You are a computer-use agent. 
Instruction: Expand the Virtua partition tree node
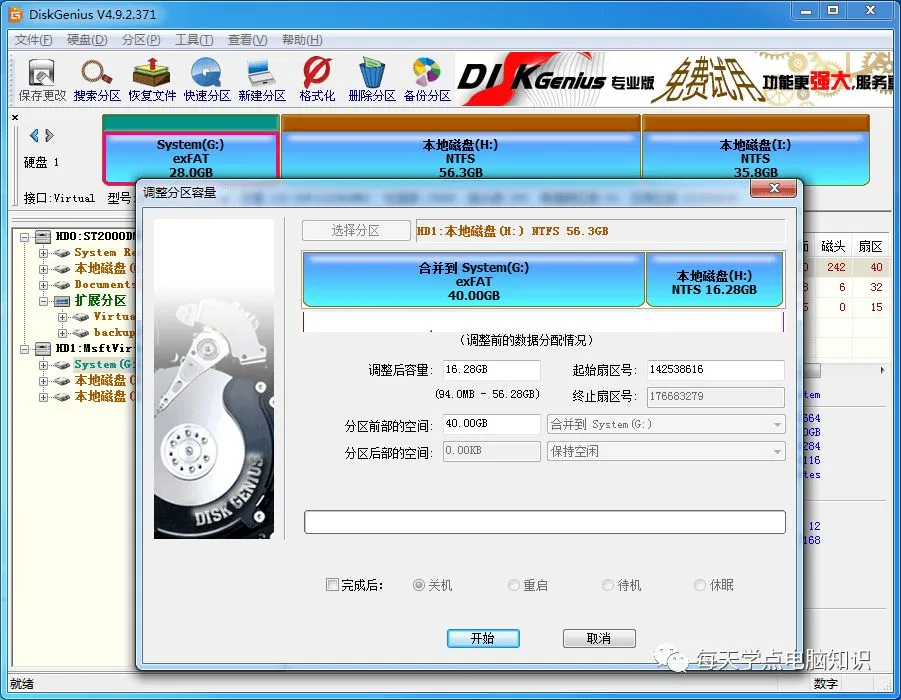(62, 317)
